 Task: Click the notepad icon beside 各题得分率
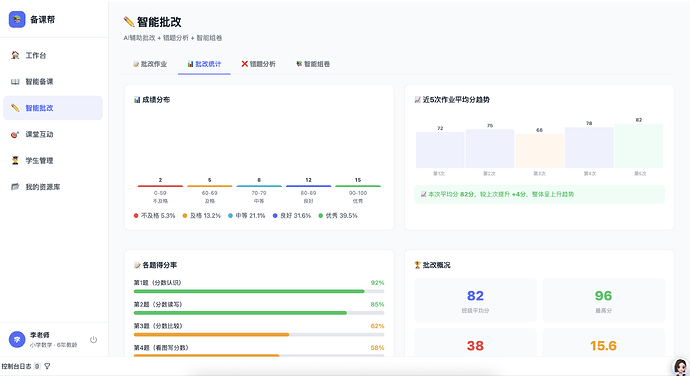coord(137,265)
